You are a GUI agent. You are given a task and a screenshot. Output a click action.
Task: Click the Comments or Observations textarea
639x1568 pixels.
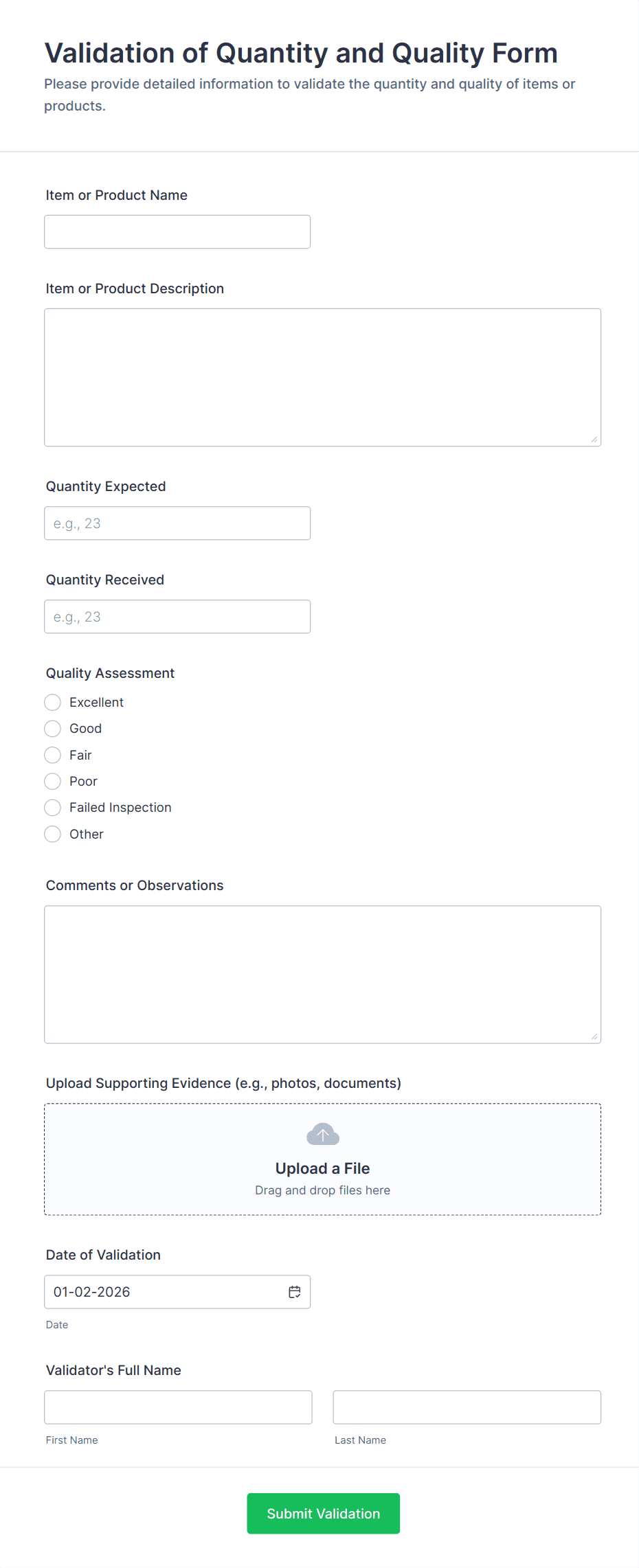pyautogui.click(x=322, y=974)
